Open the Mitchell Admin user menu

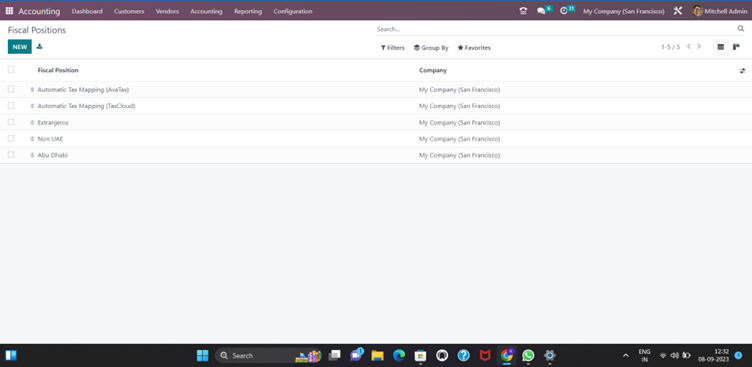coord(719,11)
